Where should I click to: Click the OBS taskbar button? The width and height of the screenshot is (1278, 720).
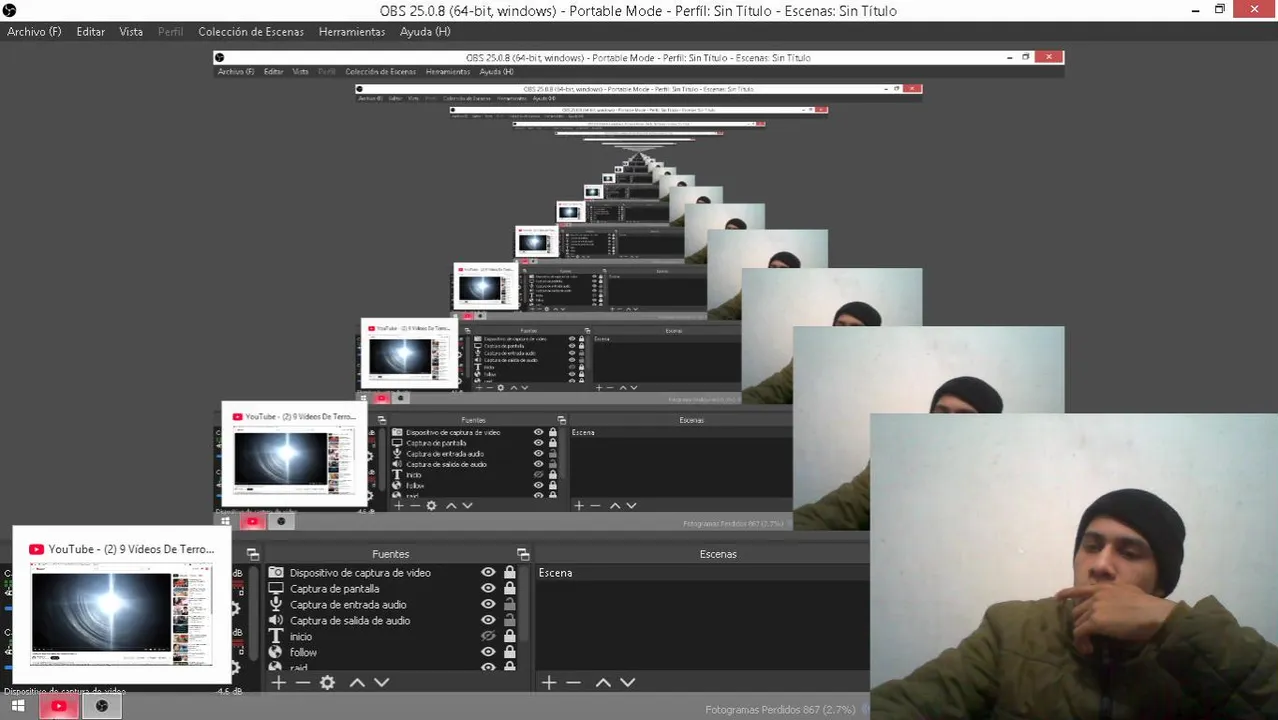101,706
